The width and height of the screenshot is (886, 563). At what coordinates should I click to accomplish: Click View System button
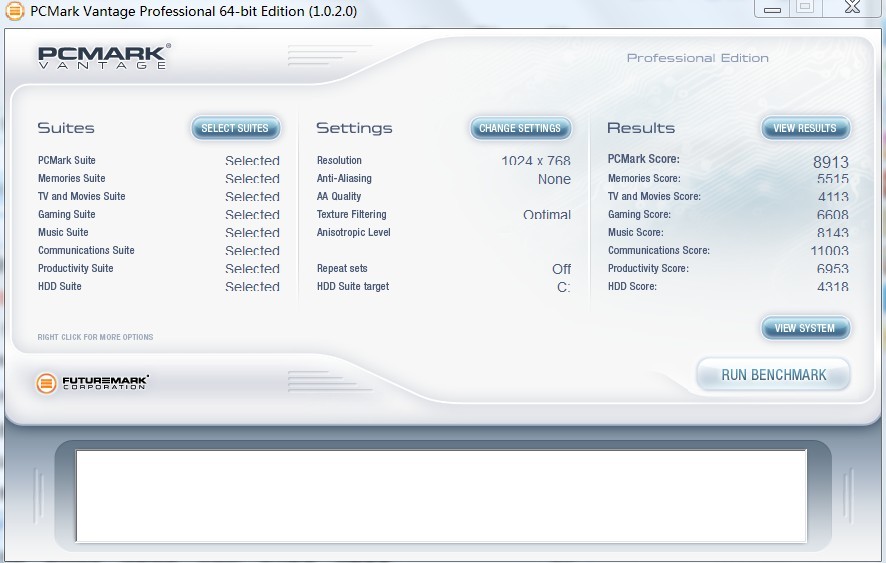805,328
